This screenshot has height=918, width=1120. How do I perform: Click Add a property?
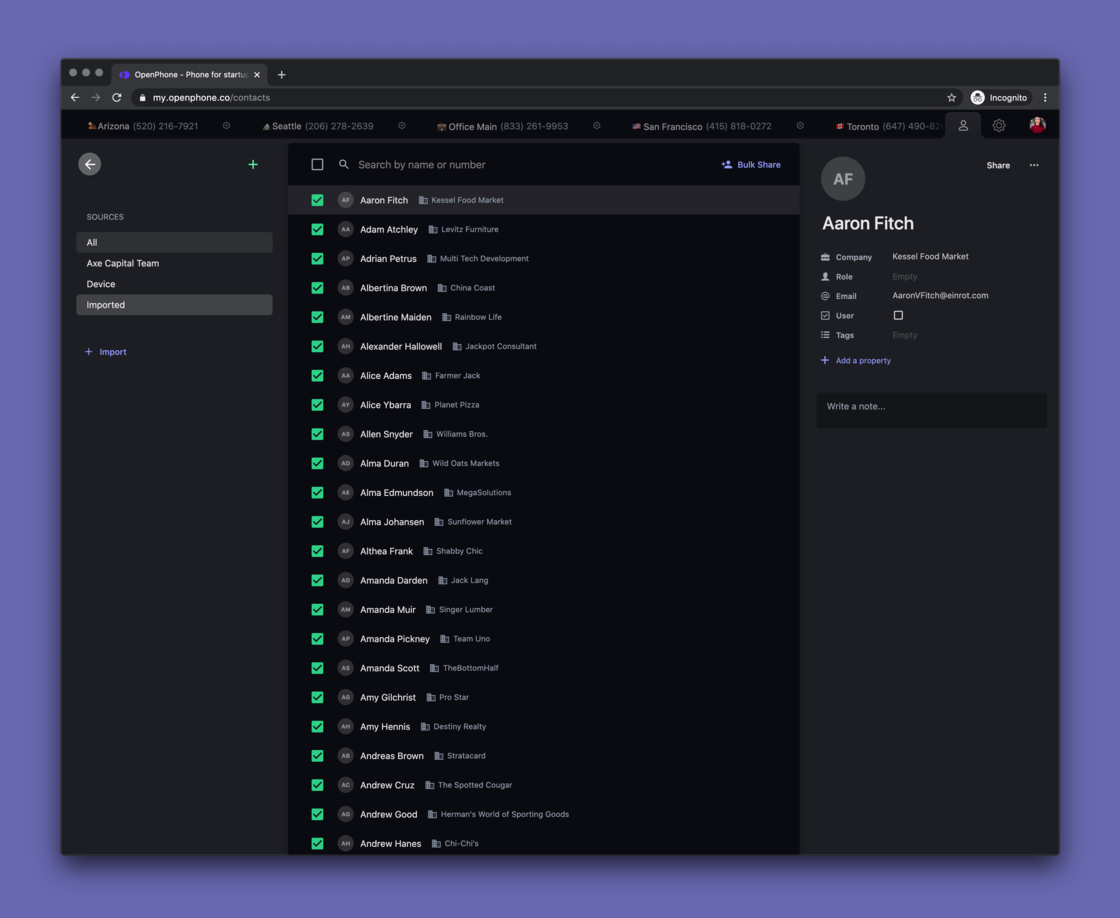click(x=856, y=361)
